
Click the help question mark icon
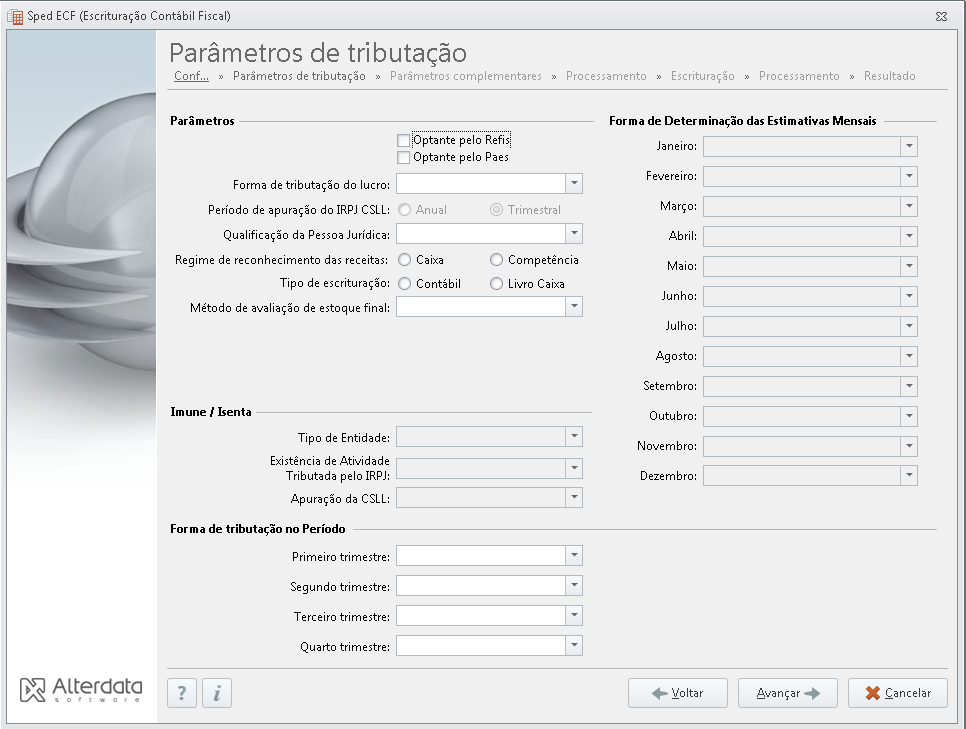[x=182, y=693]
